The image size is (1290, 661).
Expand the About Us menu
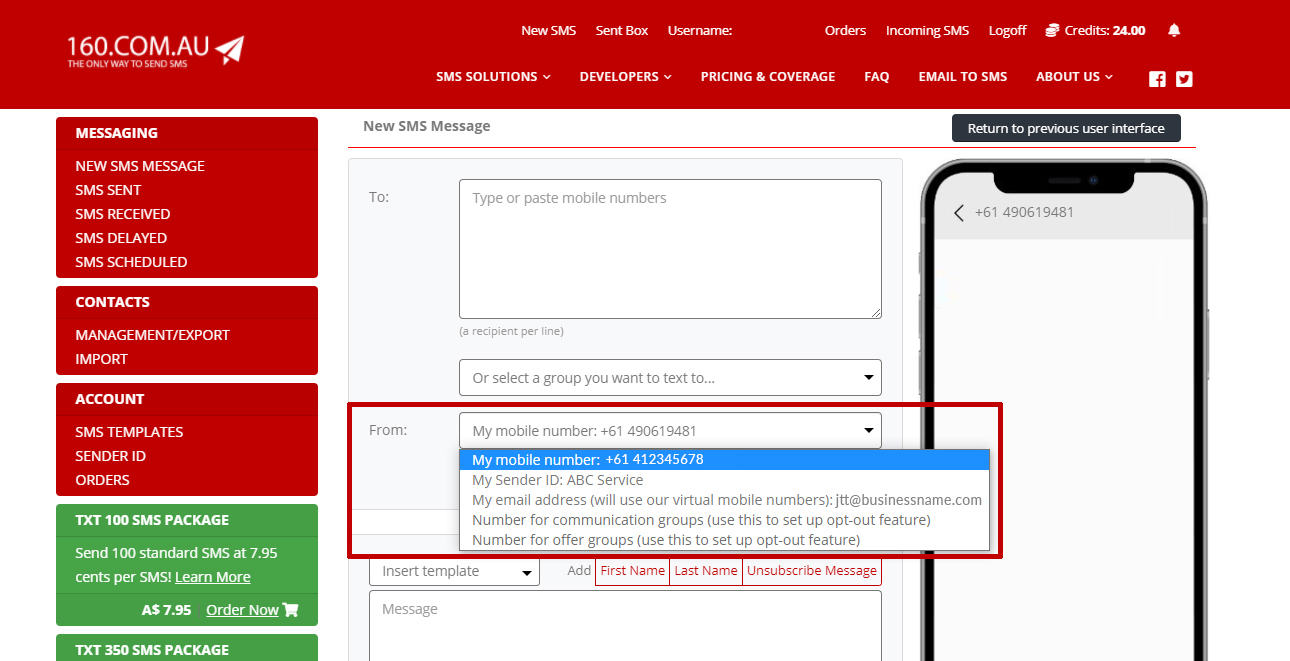tap(1074, 77)
